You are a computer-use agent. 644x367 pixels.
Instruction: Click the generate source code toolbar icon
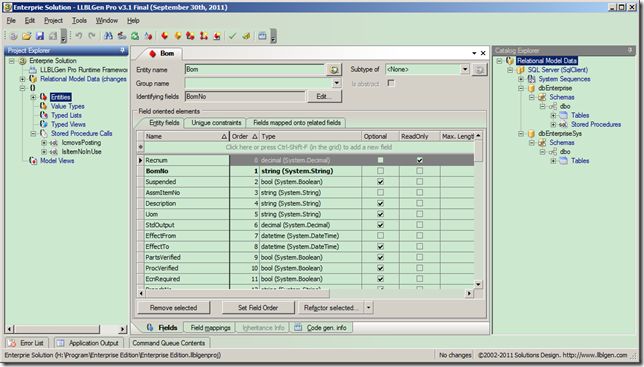(246, 36)
